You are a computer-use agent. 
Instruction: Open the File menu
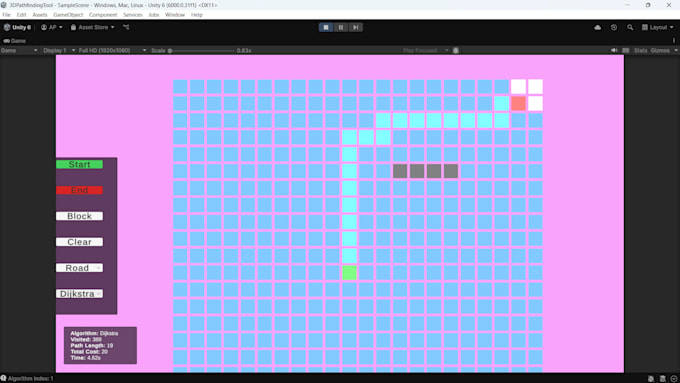[x=7, y=15]
